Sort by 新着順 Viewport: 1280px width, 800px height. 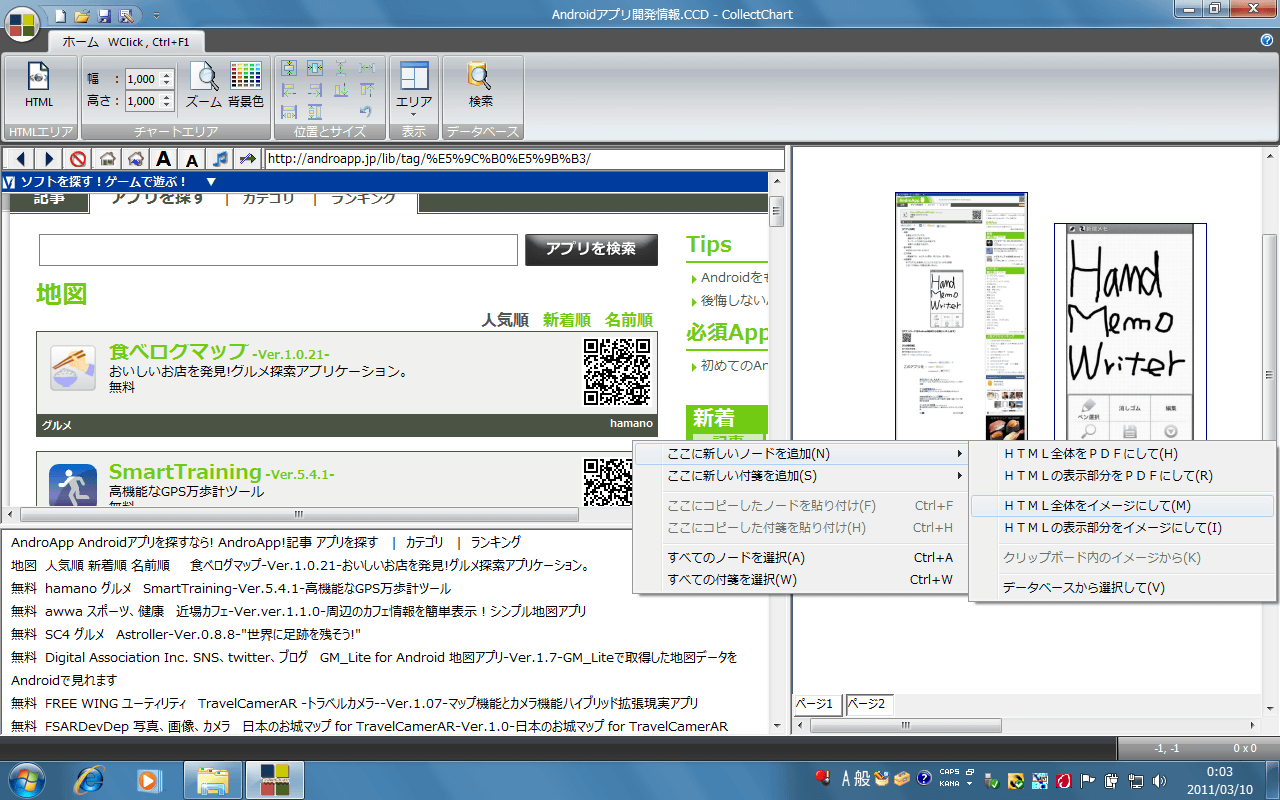pyautogui.click(x=567, y=320)
